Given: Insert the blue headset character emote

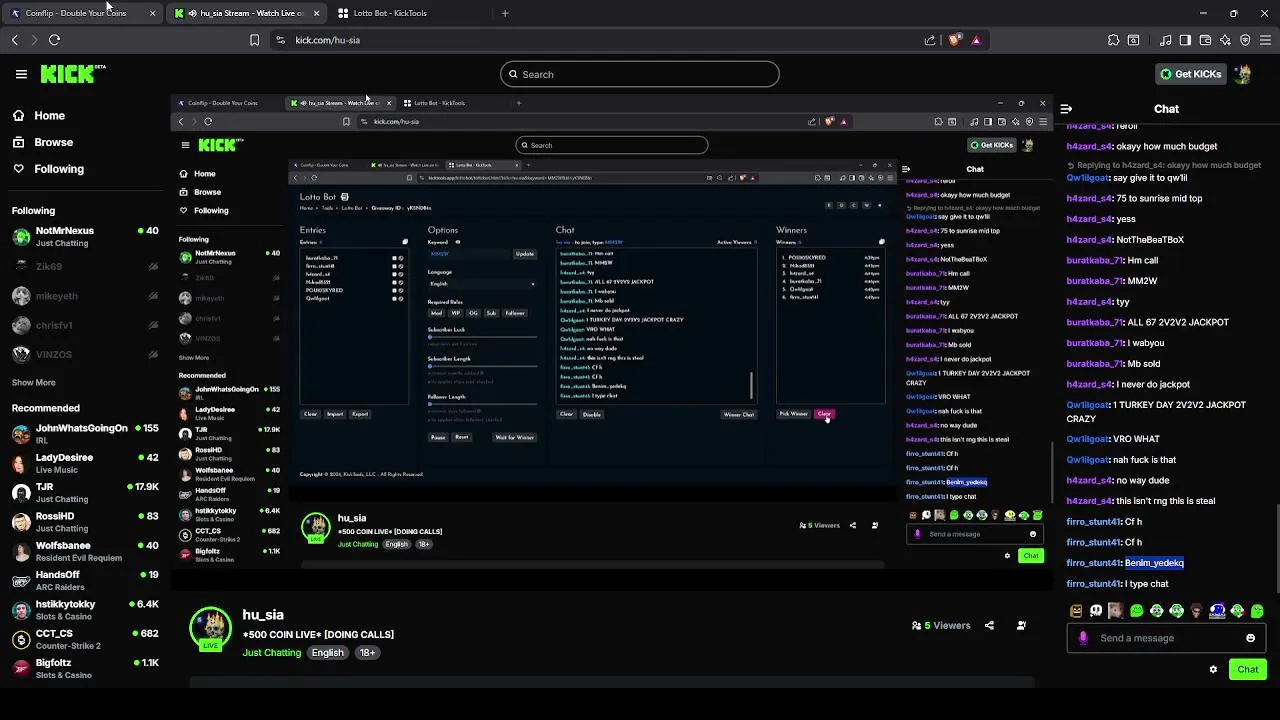Looking at the screenshot, I should point(1217,611).
